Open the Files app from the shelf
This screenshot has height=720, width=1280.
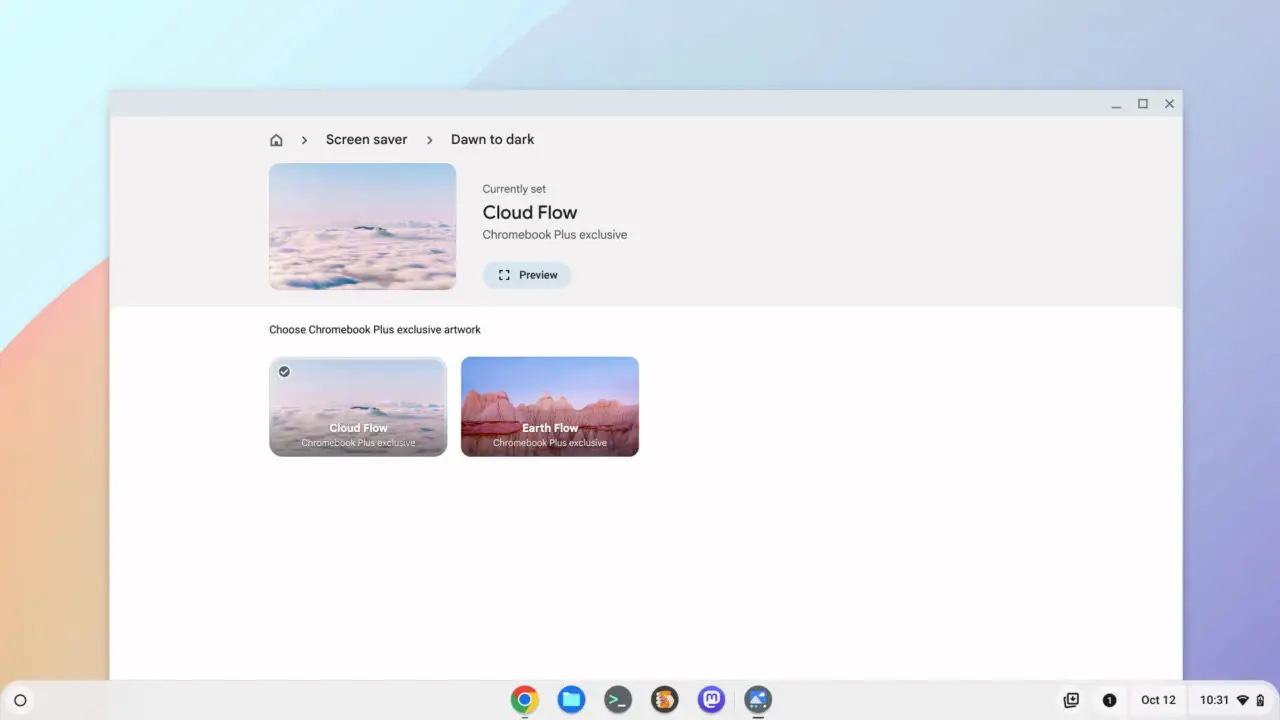pyautogui.click(x=571, y=699)
